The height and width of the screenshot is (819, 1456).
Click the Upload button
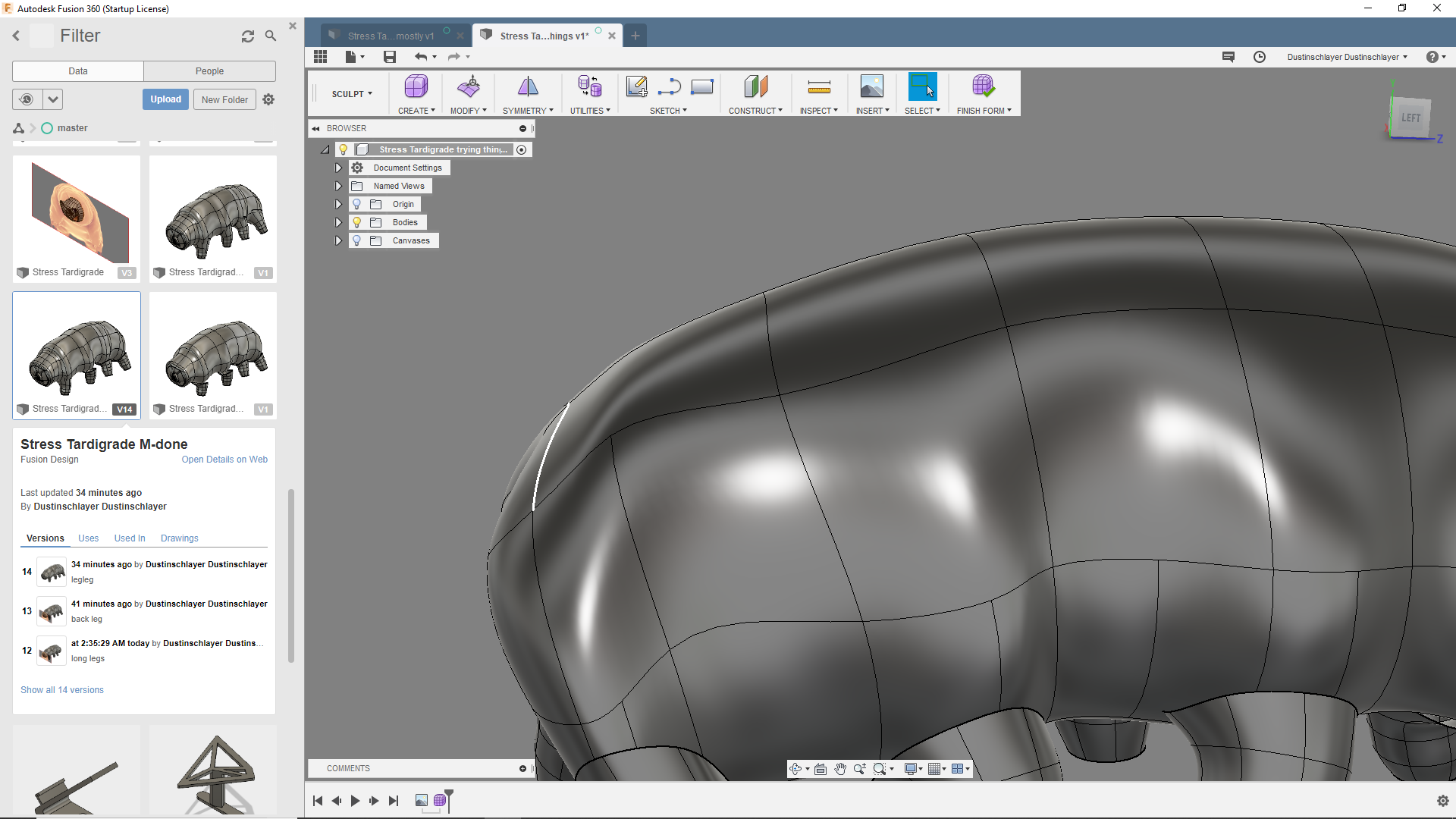click(x=165, y=99)
